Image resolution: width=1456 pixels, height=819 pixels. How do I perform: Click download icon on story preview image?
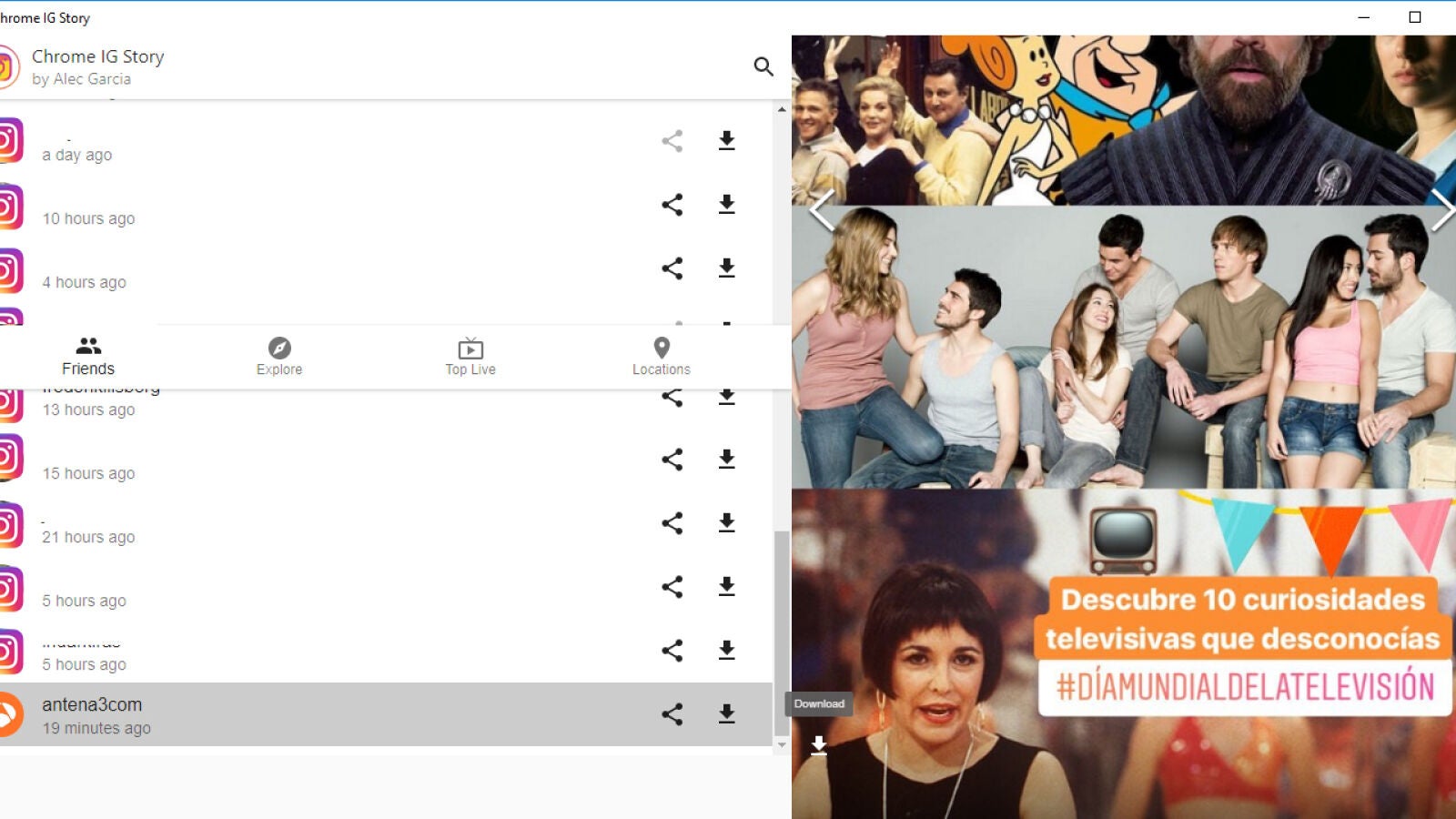click(819, 745)
